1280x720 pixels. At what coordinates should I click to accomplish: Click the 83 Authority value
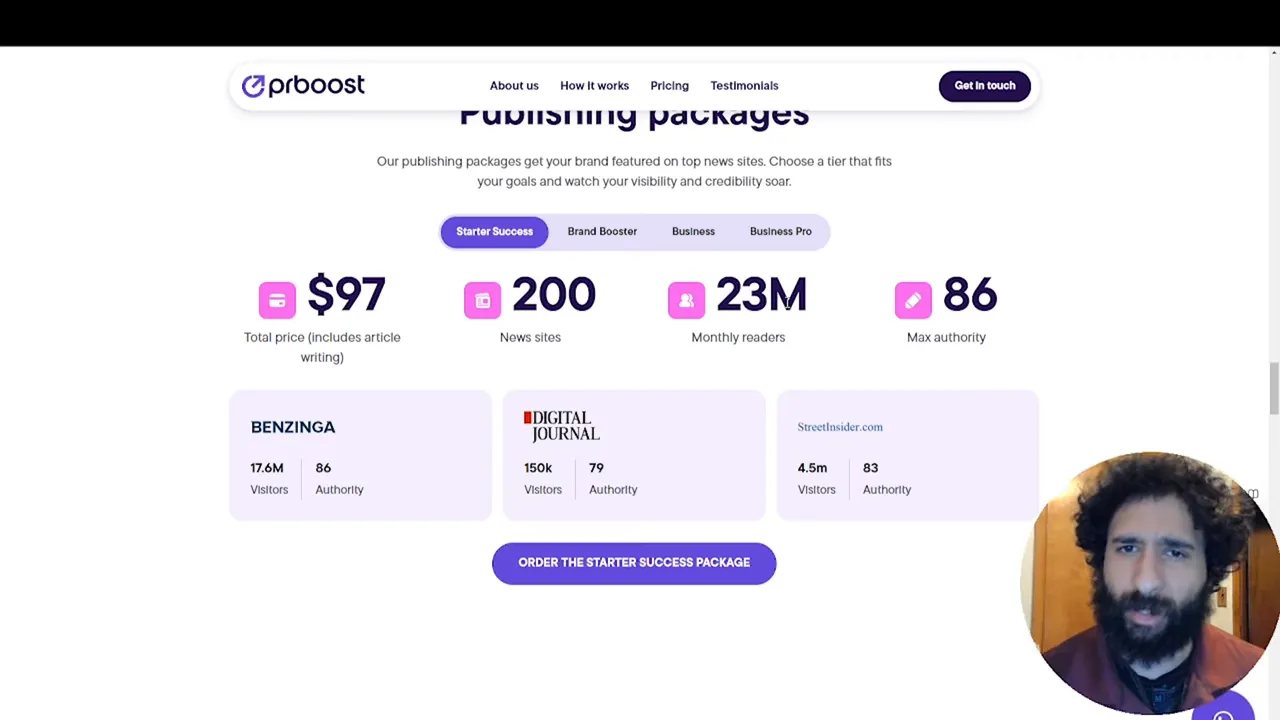(x=870, y=468)
